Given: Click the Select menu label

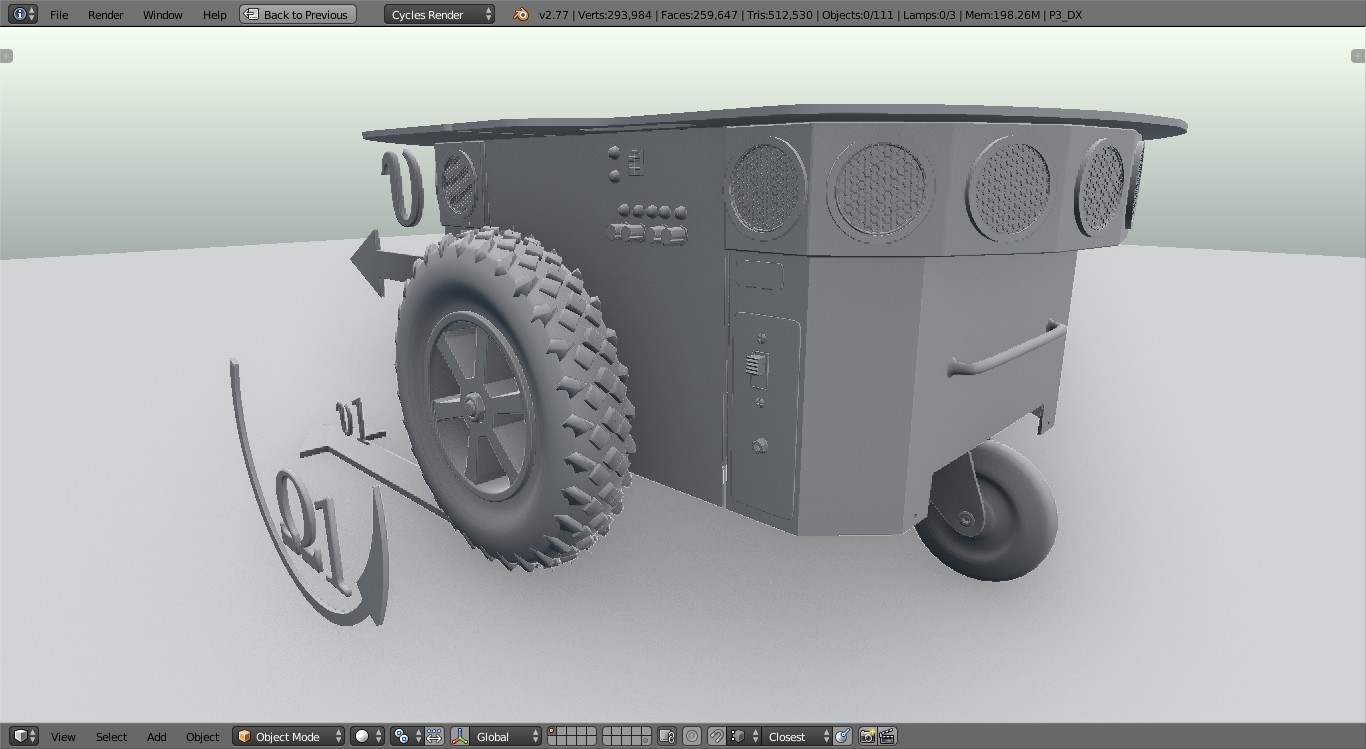Looking at the screenshot, I should 110,736.
